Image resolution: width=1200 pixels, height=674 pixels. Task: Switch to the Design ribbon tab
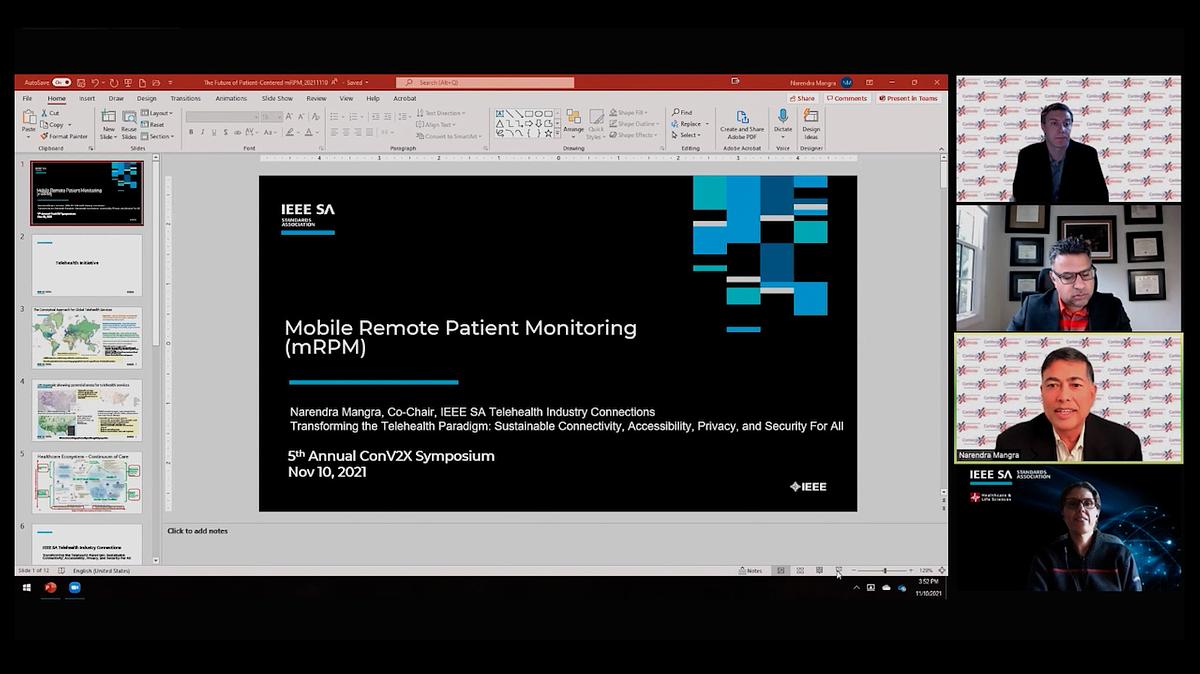click(x=146, y=98)
